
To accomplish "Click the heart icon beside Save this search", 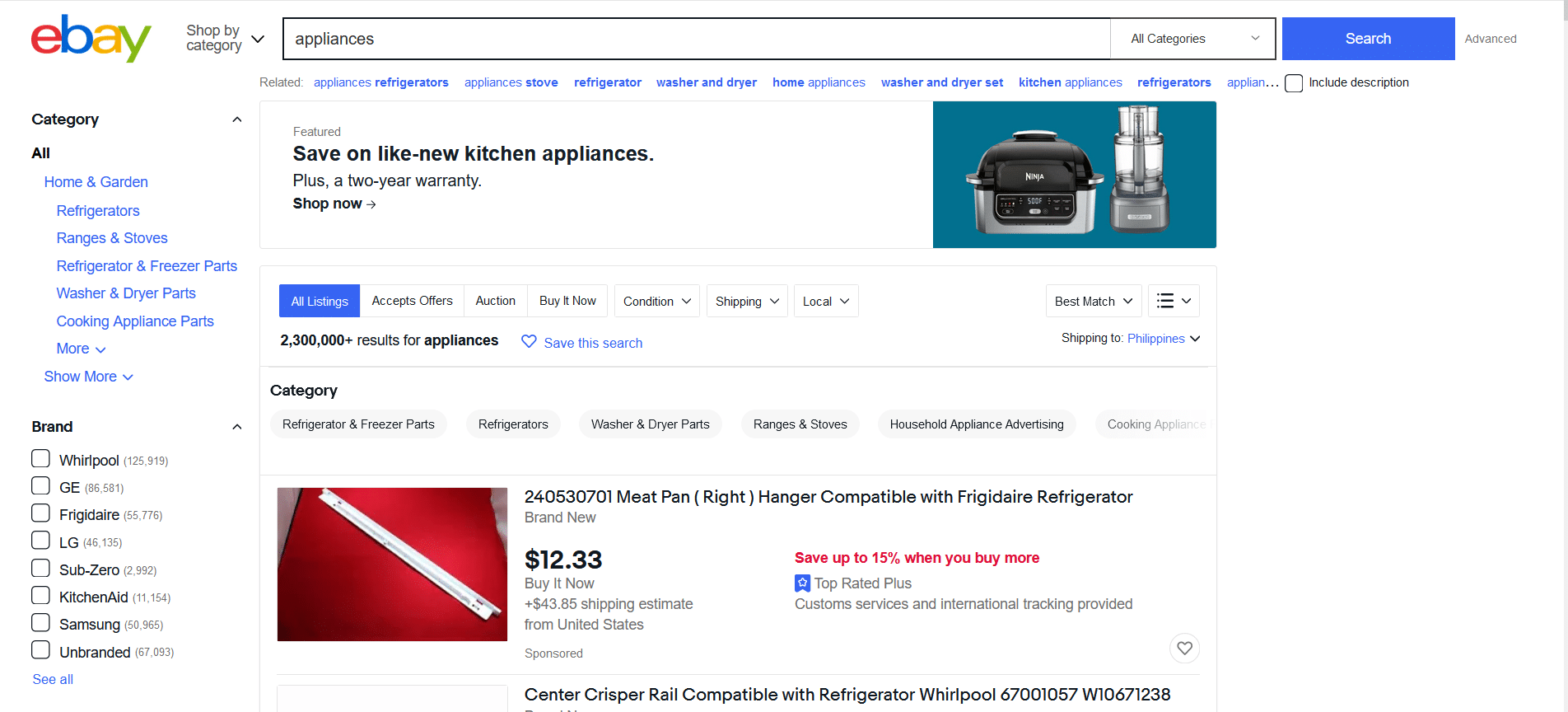I will (529, 341).
